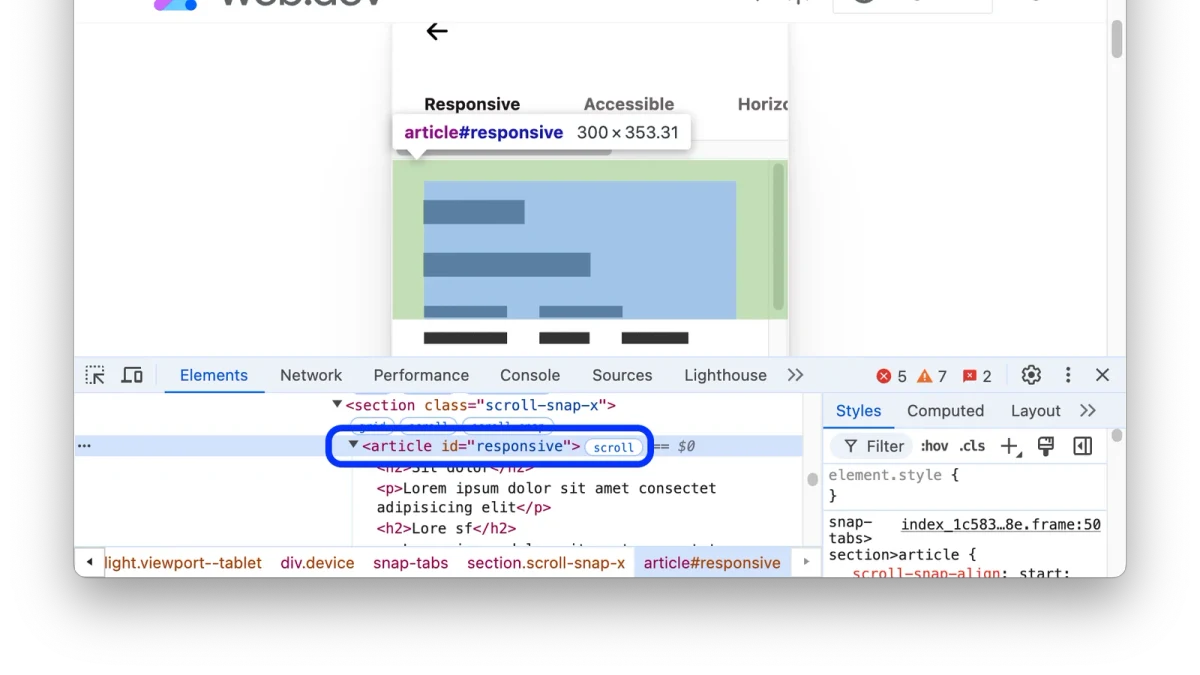The width and height of the screenshot is (1200, 675).
Task: Activate the inspect element picker icon
Action: click(x=95, y=375)
